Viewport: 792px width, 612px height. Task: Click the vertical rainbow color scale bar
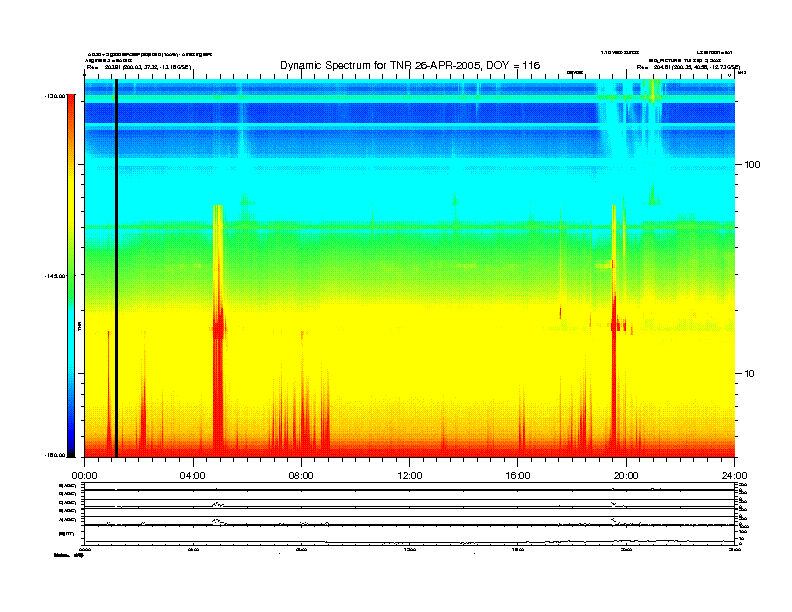point(71,275)
